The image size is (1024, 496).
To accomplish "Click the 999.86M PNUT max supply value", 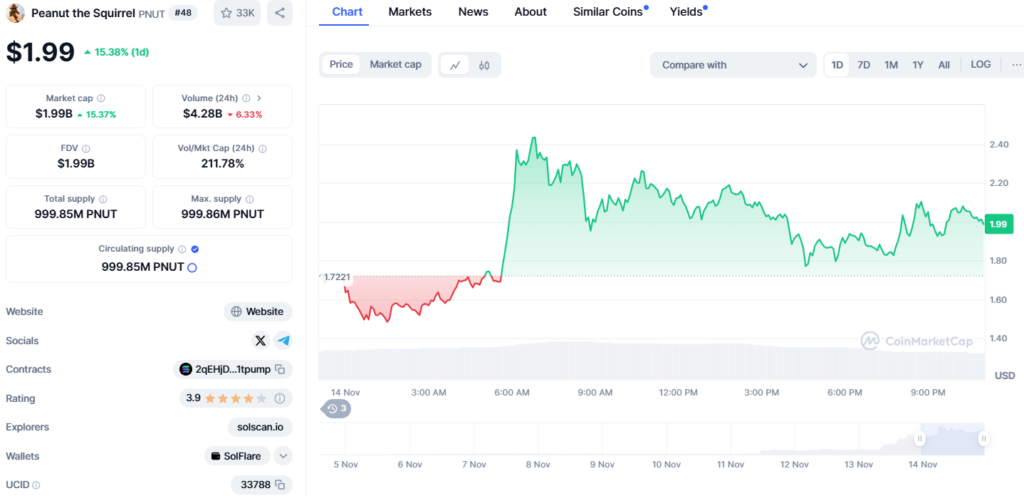I will click(223, 214).
